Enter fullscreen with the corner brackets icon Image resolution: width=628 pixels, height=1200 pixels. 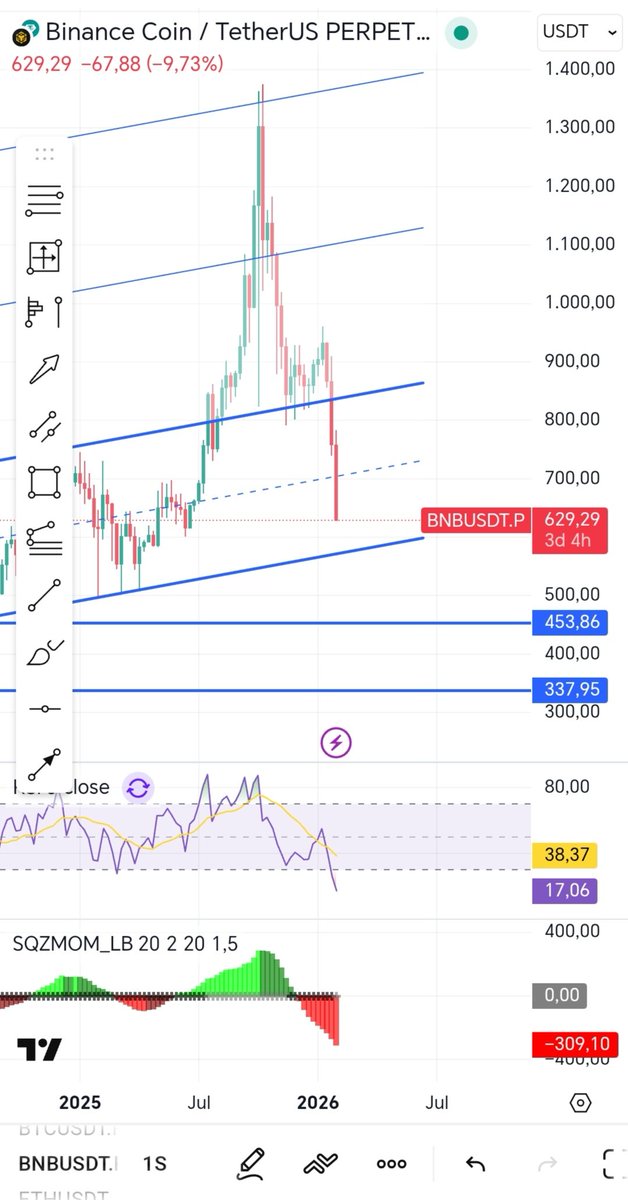[x=614, y=1164]
